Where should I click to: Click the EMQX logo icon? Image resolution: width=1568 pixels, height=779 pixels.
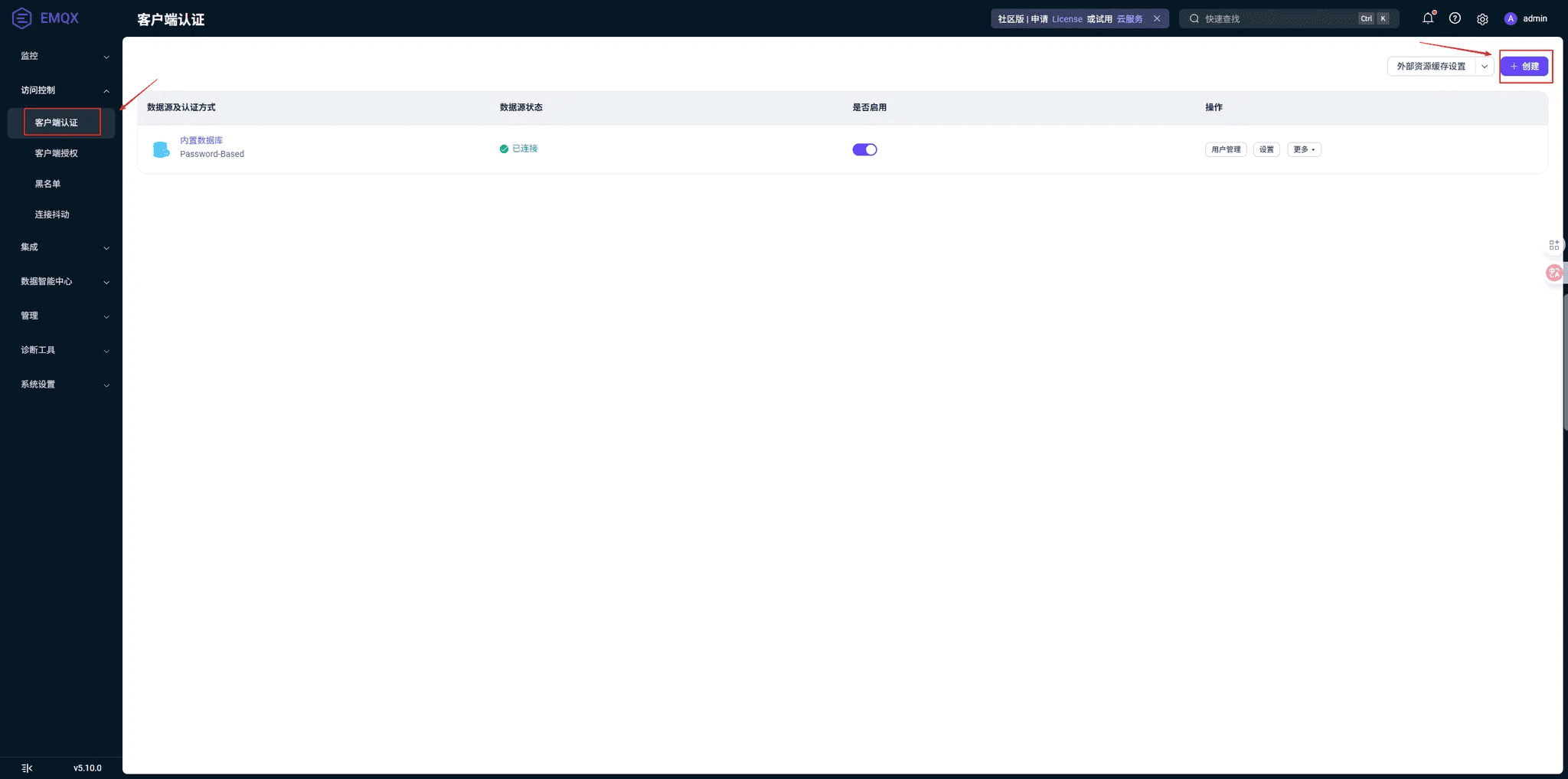tap(22, 18)
